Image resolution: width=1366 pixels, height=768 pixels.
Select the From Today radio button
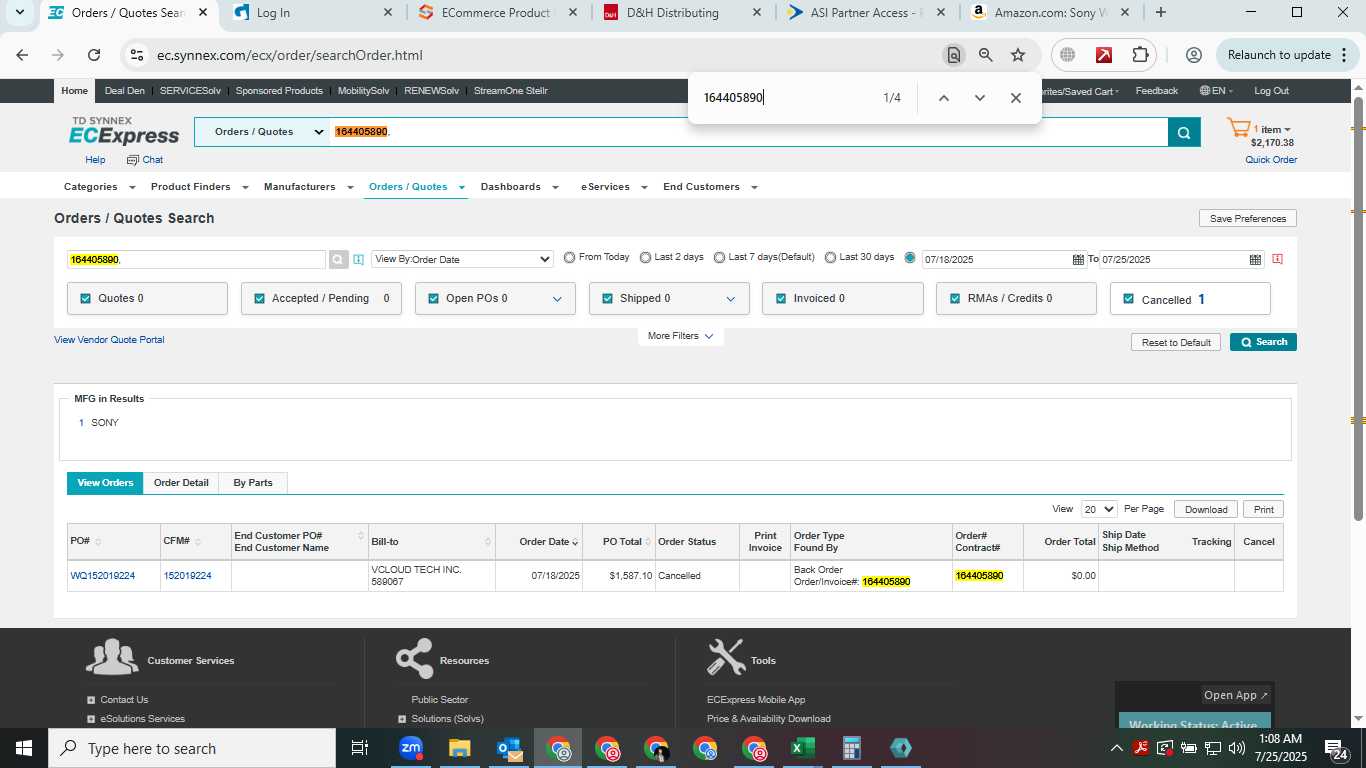click(569, 257)
